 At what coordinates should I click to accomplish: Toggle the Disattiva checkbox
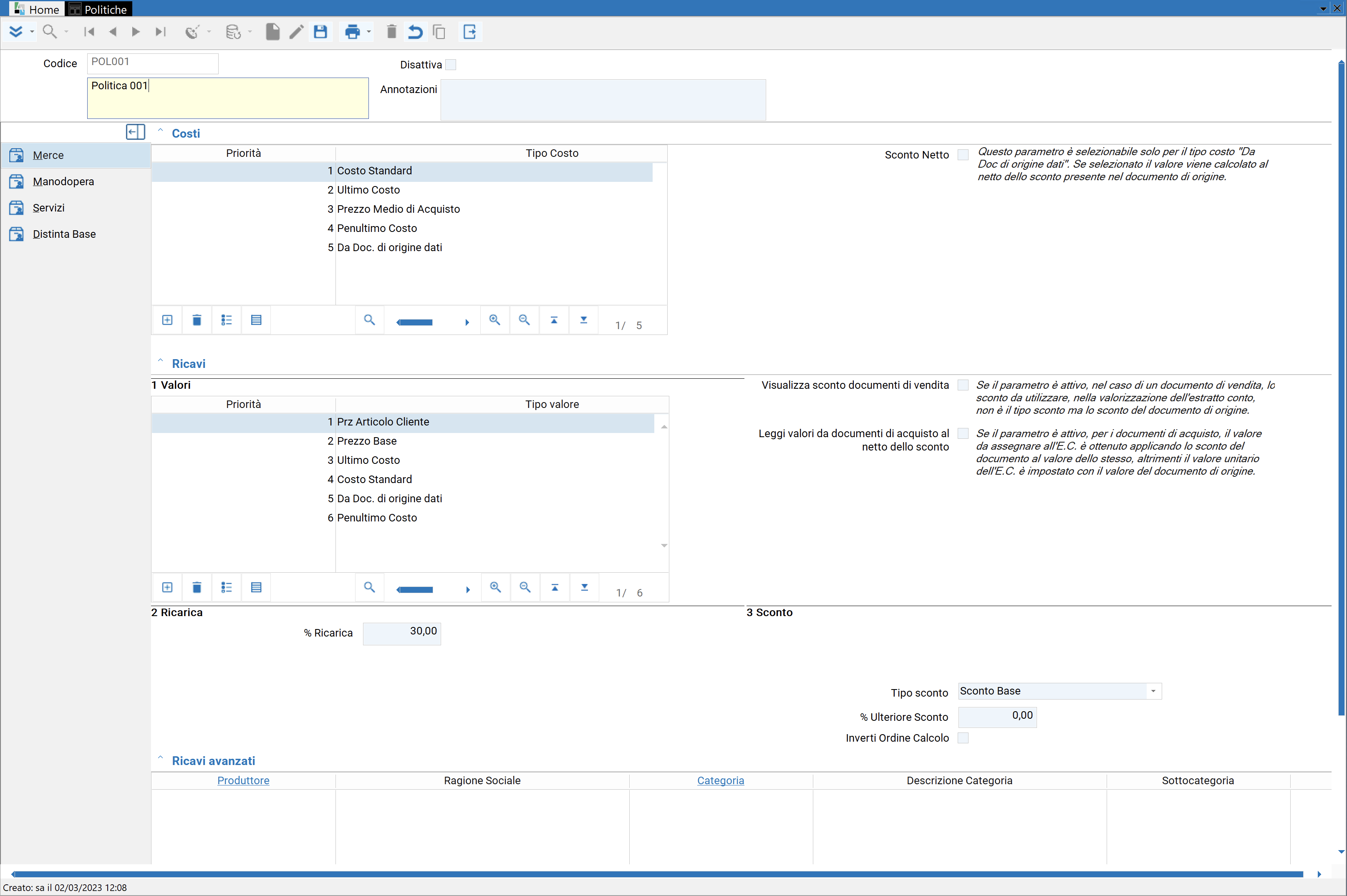point(451,65)
